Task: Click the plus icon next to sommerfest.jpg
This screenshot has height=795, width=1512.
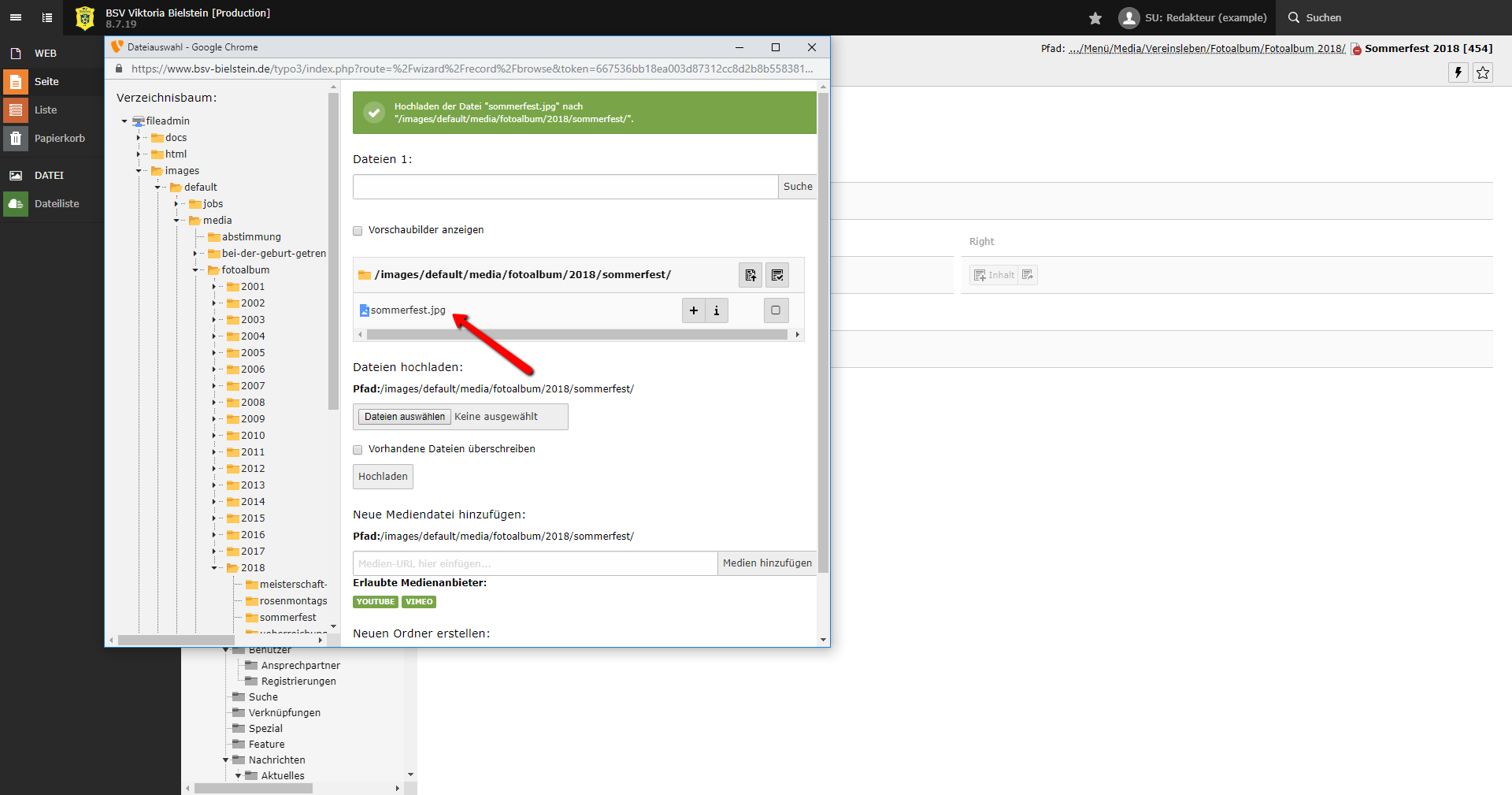Action: click(693, 310)
